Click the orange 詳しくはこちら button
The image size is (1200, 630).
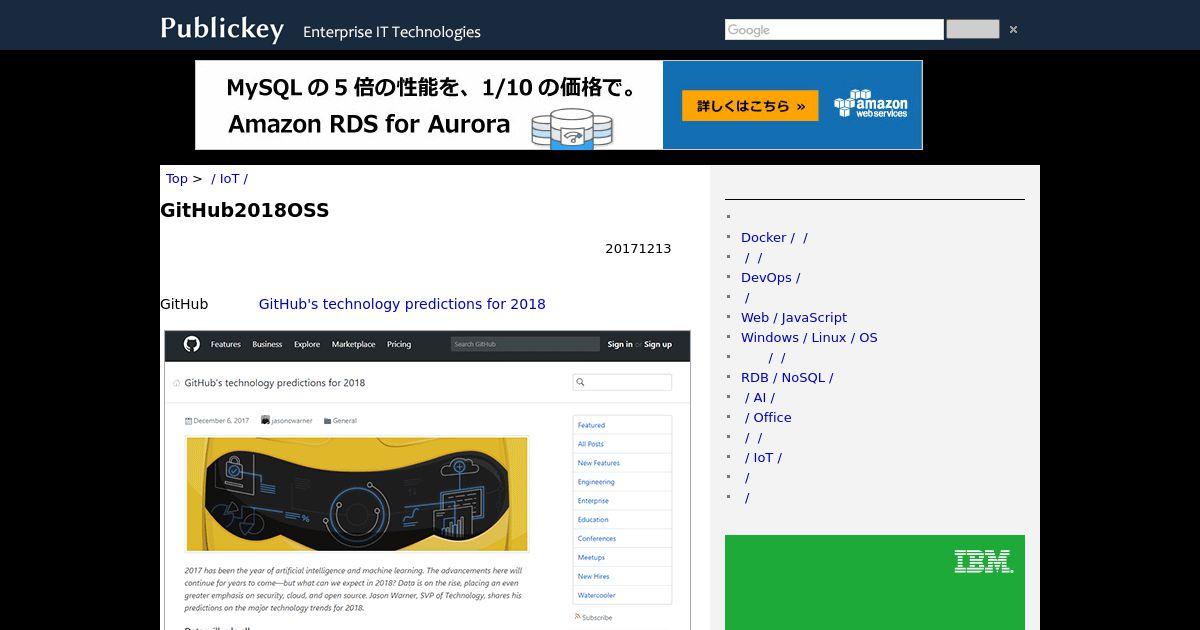point(750,106)
